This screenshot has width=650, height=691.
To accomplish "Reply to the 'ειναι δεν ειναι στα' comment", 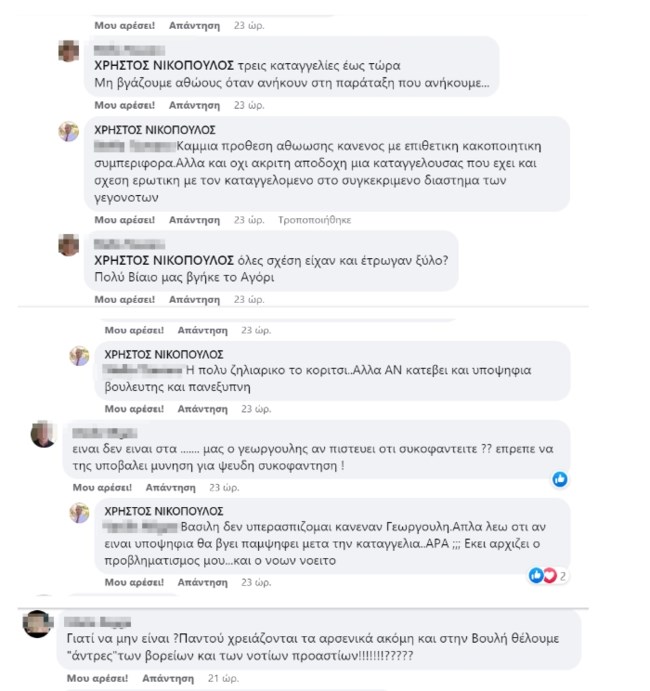I will tap(170, 487).
